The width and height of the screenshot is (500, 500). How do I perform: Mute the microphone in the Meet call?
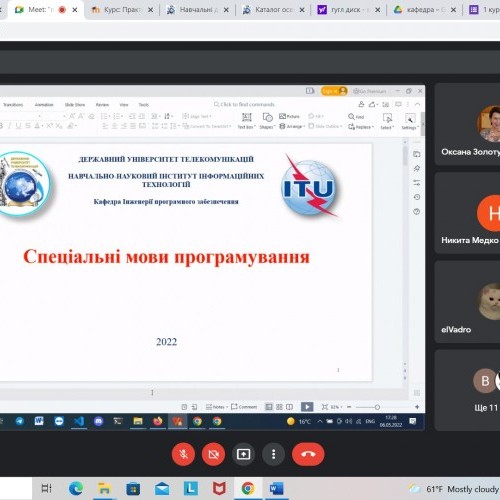tap(183, 454)
